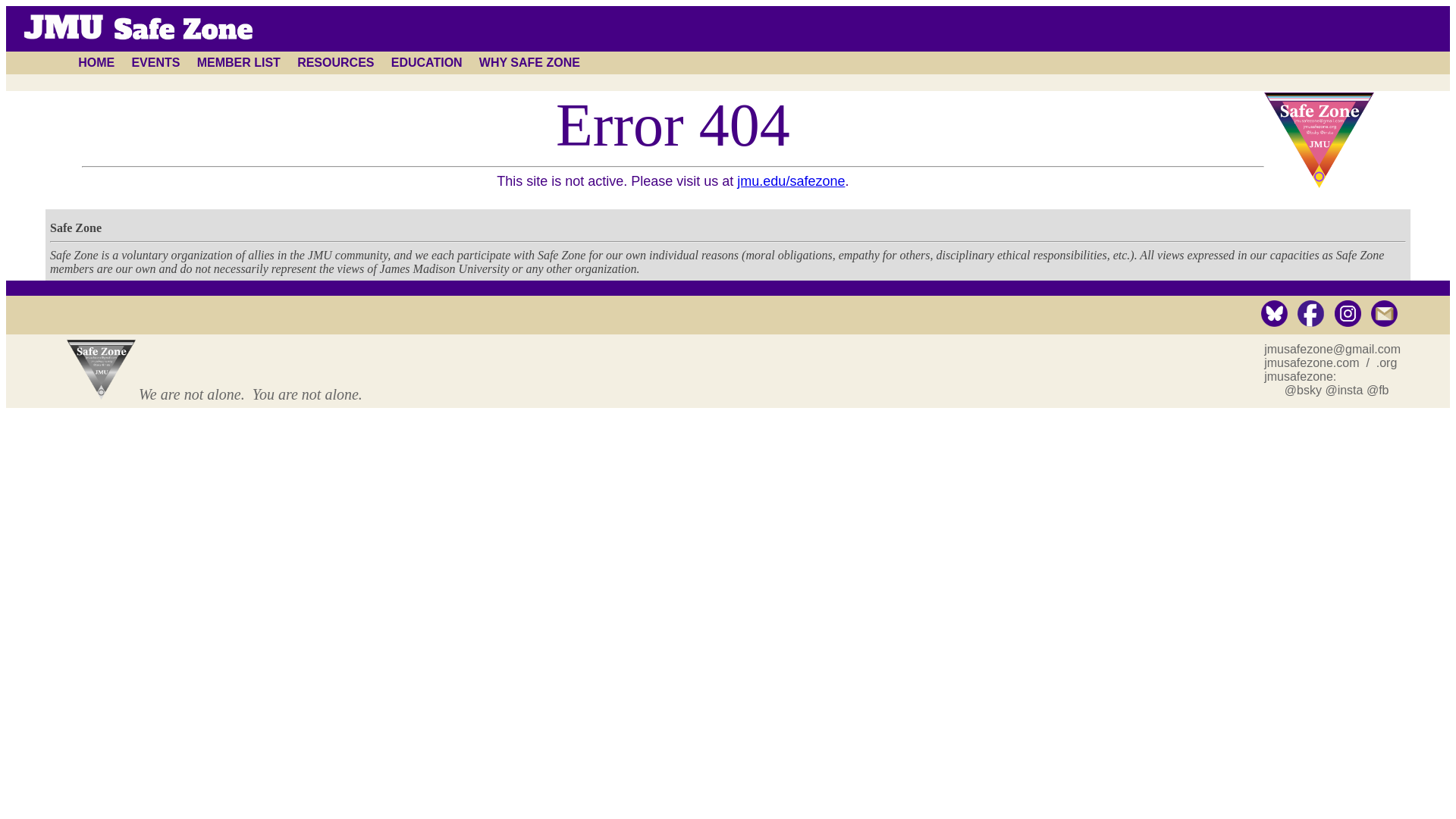Open the MEMBER LIST page
The width and height of the screenshot is (1456, 819).
pos(239,63)
